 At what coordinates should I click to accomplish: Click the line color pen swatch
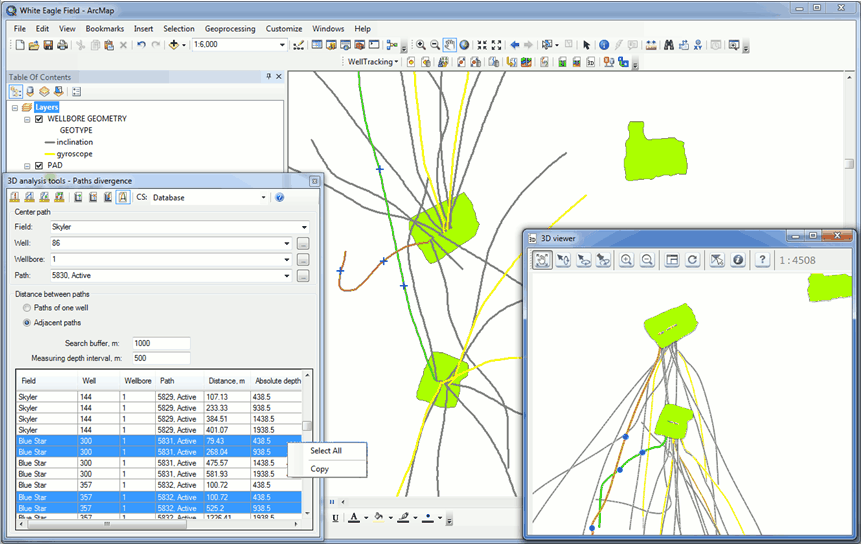404,517
